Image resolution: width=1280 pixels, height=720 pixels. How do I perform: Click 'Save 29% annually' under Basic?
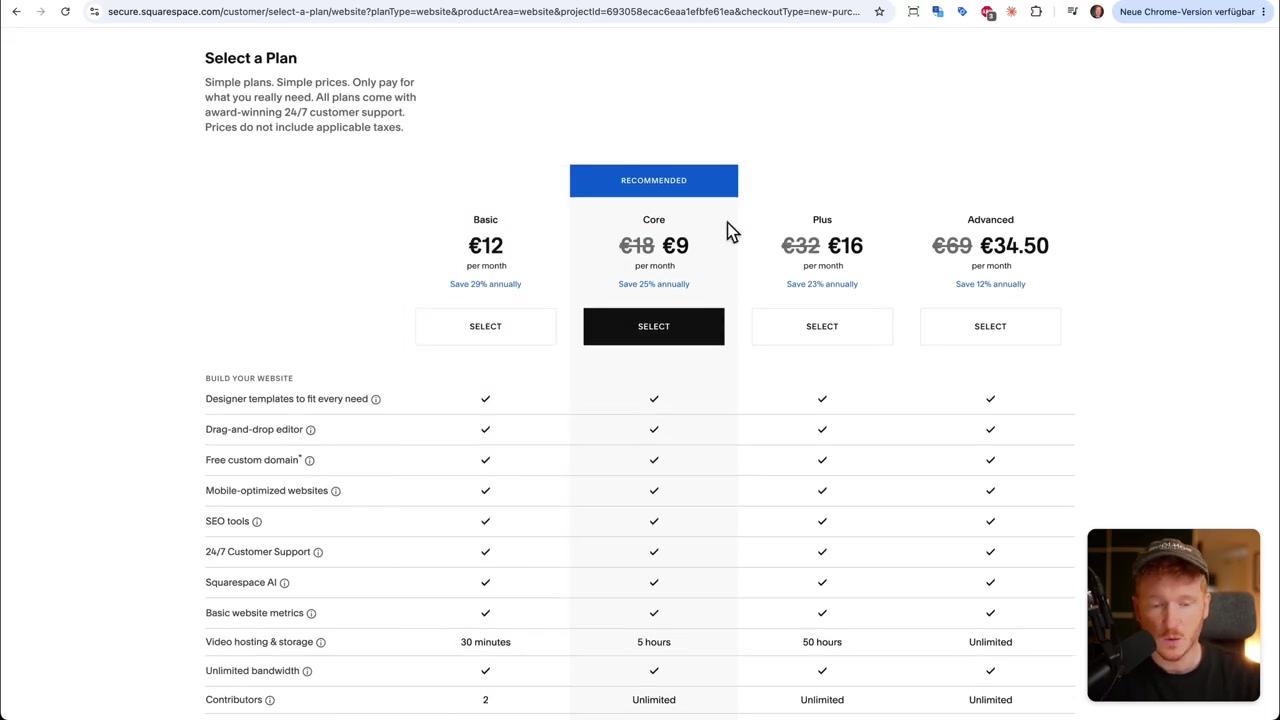[485, 284]
